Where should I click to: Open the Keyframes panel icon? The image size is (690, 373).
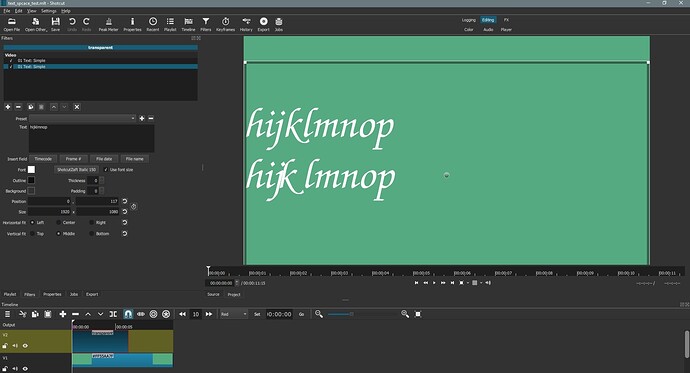(225, 24)
